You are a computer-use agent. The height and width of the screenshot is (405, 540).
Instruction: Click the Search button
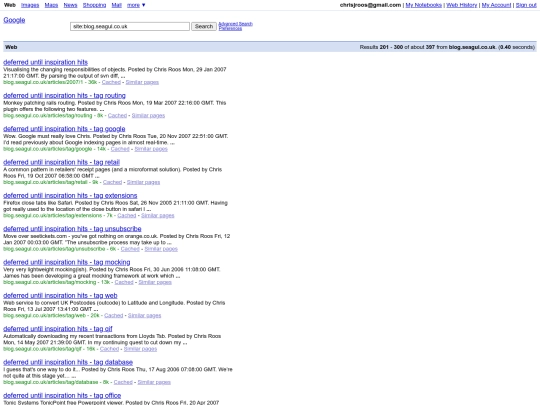click(x=204, y=27)
